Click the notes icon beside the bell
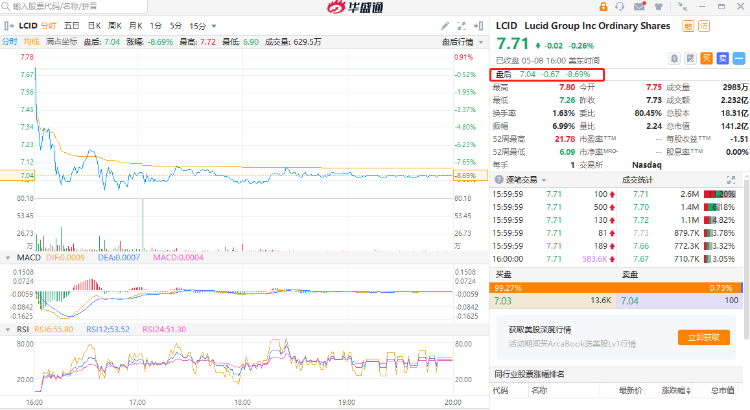 [x=690, y=59]
